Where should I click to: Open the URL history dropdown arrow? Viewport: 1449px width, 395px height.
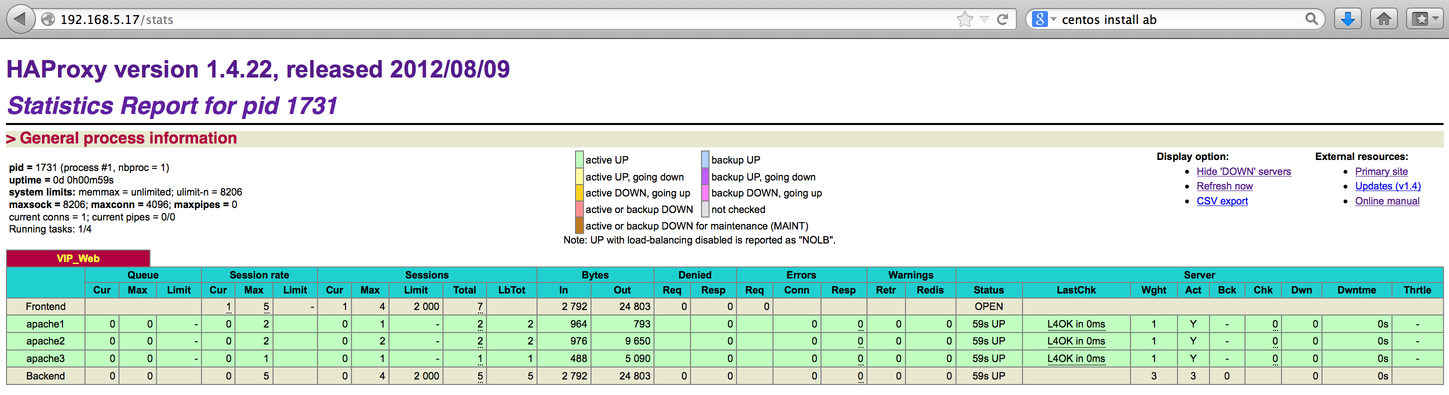point(983,19)
